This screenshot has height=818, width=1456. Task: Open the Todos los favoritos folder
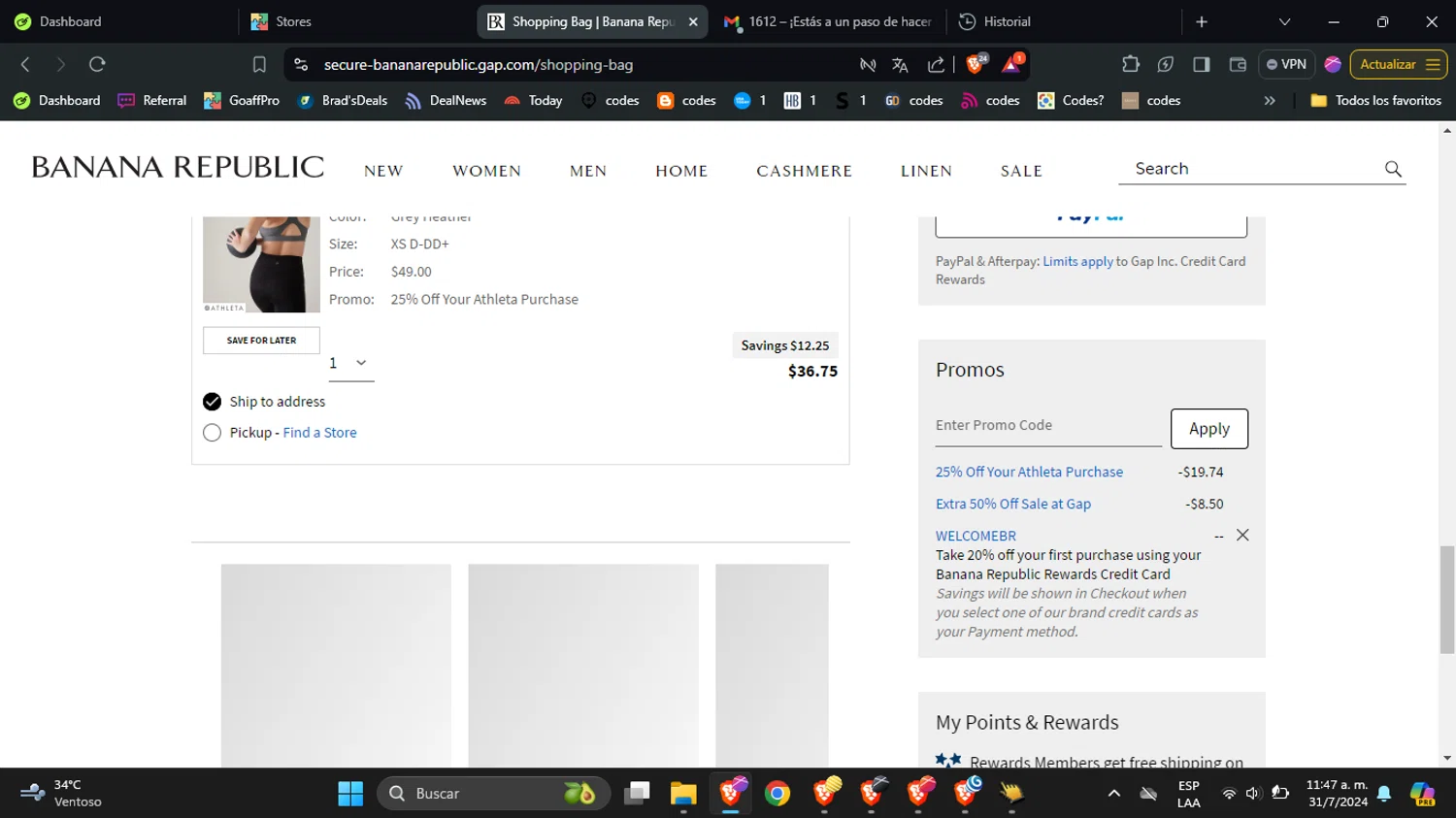[1375, 100]
